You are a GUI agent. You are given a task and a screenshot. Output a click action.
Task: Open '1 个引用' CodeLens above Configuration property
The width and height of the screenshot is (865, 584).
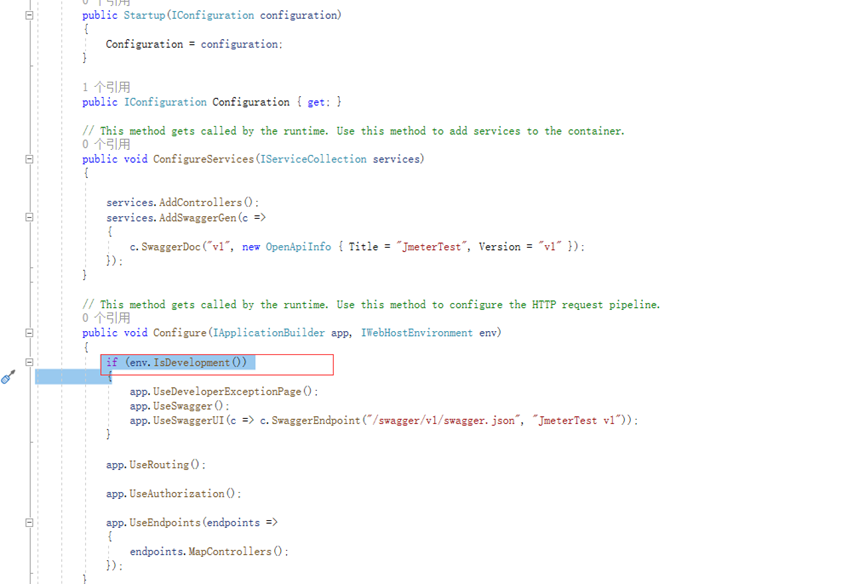[106, 87]
